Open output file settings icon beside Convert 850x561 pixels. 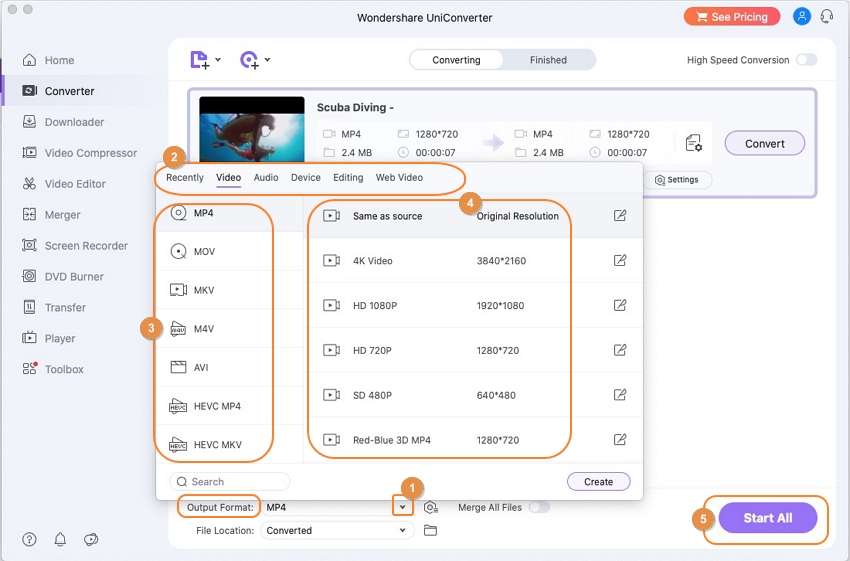(x=694, y=143)
